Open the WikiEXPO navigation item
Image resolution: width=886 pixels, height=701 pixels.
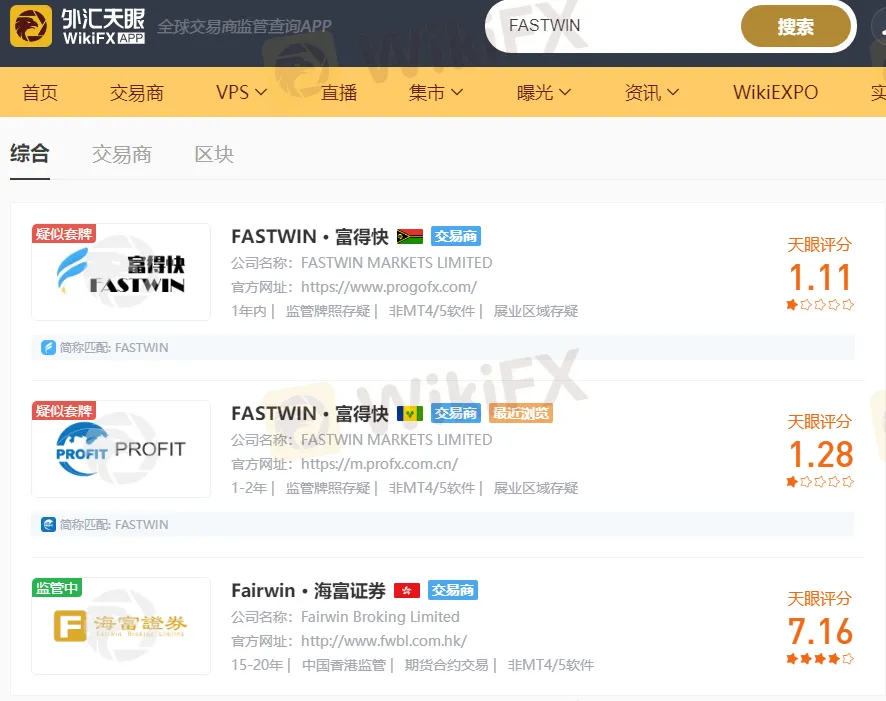pyautogui.click(x=775, y=92)
